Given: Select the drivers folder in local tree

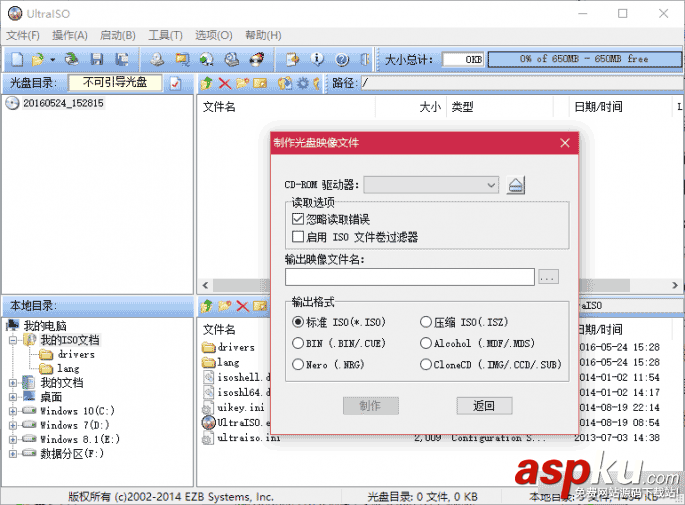Looking at the screenshot, I should click(x=76, y=354).
